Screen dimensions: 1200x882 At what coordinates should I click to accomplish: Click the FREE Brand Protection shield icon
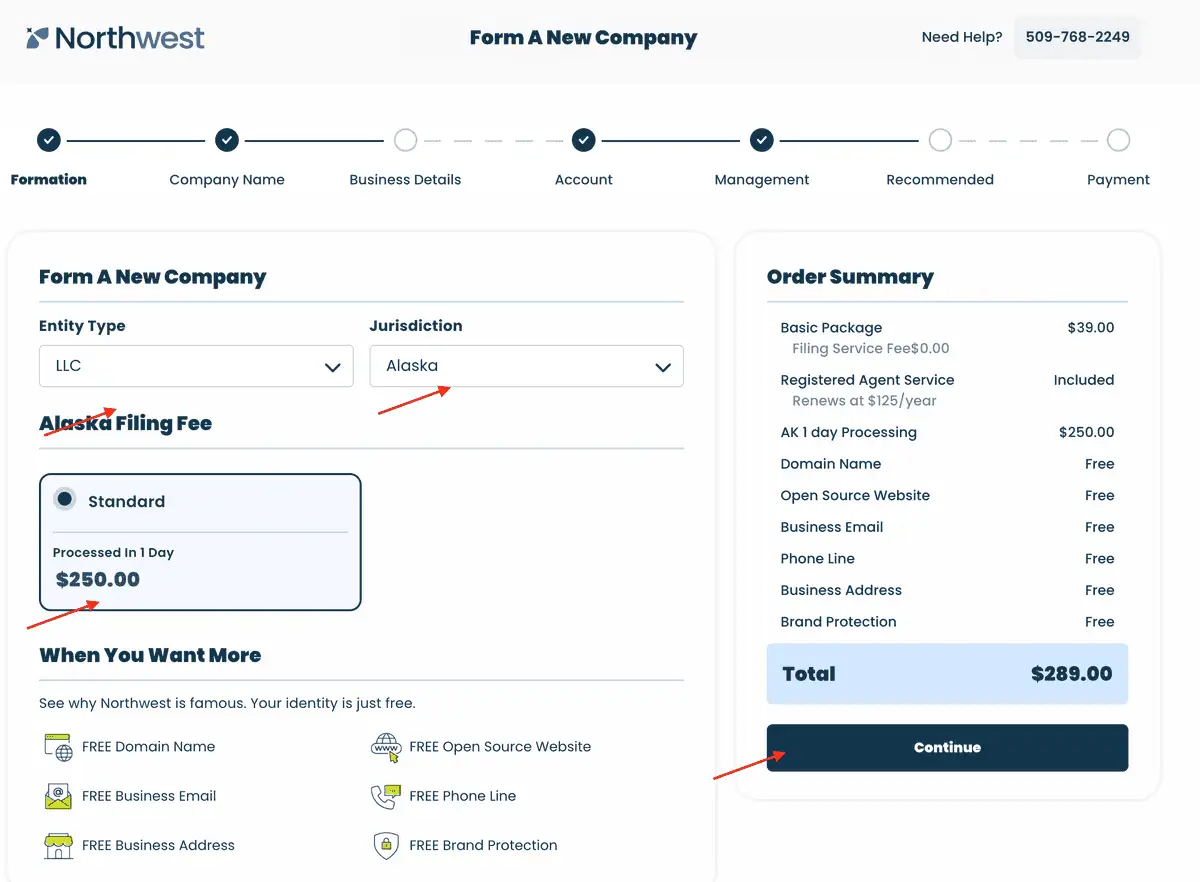[x=386, y=845]
